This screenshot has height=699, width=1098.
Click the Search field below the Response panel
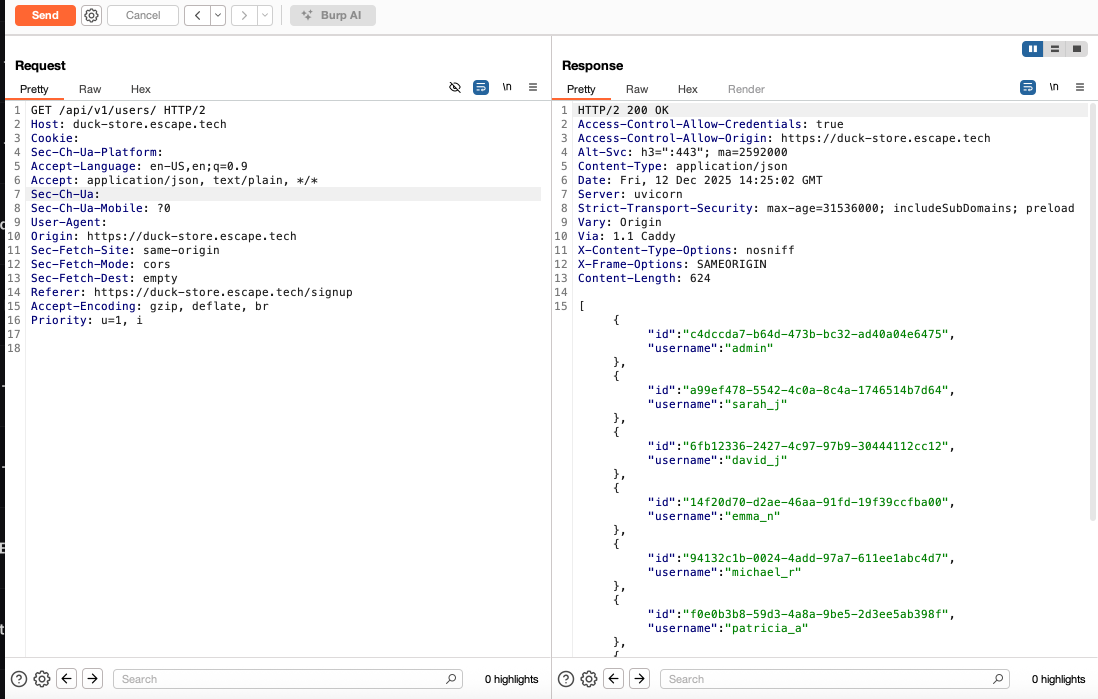(830, 678)
